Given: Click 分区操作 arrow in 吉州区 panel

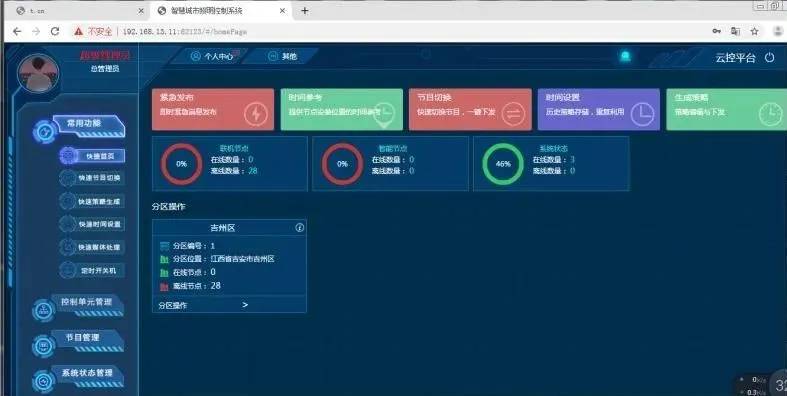Looking at the screenshot, I should (x=245, y=305).
